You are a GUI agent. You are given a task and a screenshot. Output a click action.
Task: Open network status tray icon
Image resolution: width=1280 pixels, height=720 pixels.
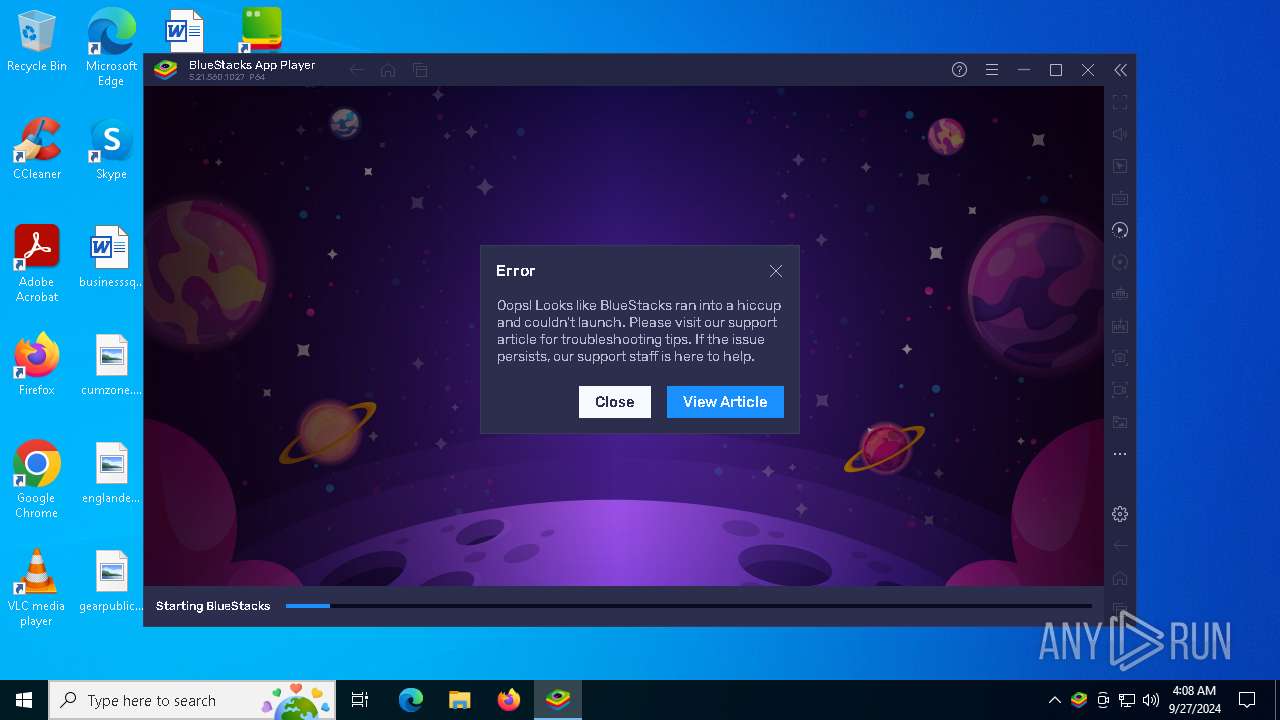pos(1127,700)
